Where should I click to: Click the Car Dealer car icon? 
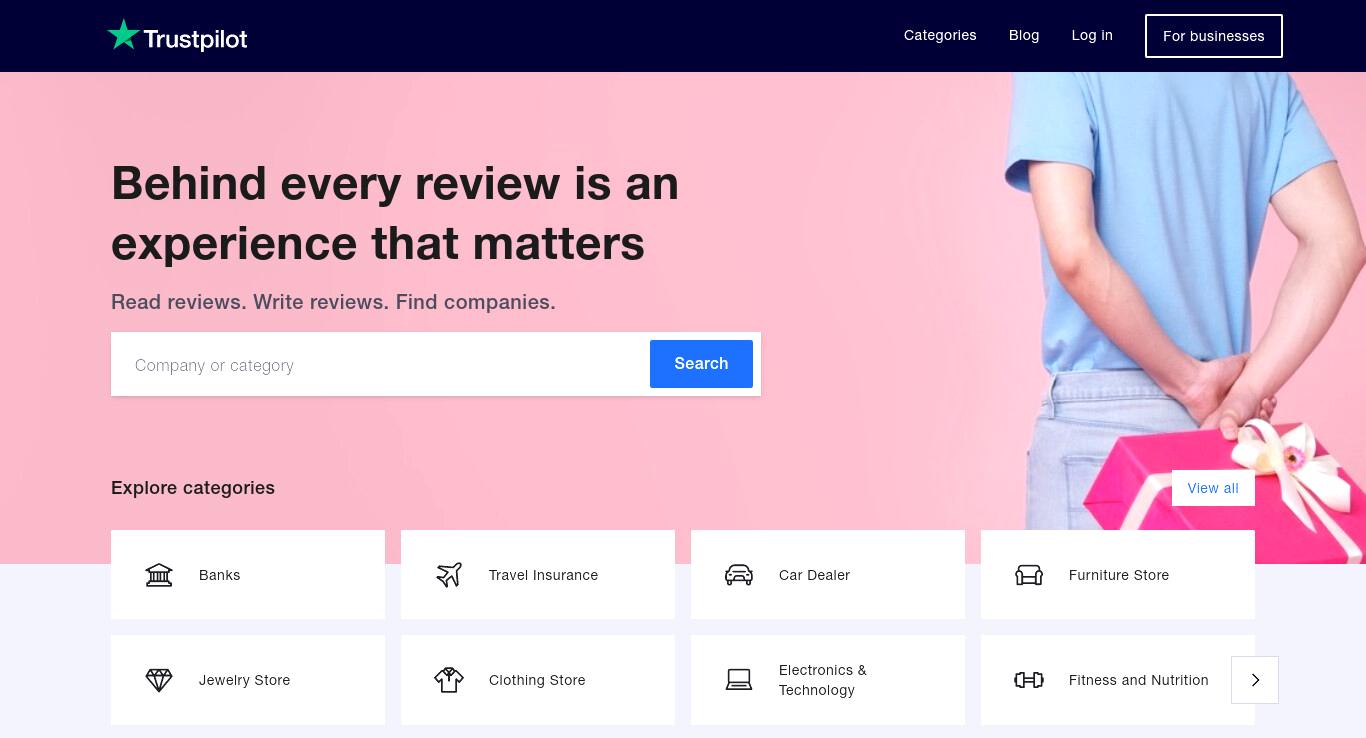[x=739, y=575]
